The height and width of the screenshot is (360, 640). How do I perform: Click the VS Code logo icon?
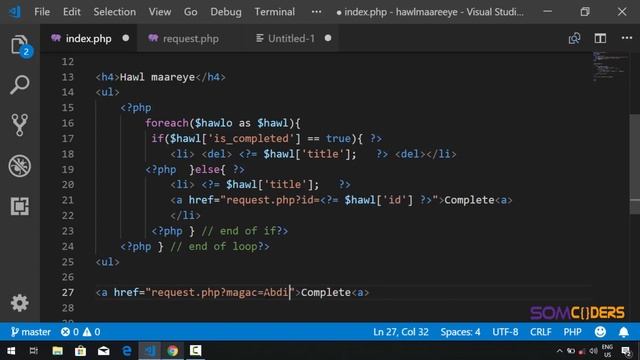coord(15,12)
